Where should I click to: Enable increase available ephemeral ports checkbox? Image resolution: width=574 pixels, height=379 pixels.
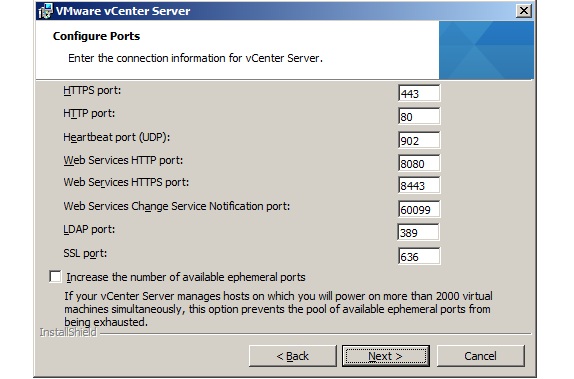(55, 276)
